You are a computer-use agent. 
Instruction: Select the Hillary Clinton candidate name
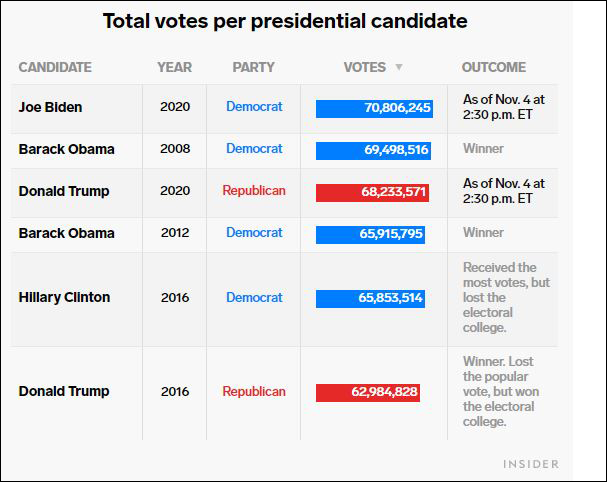64,298
